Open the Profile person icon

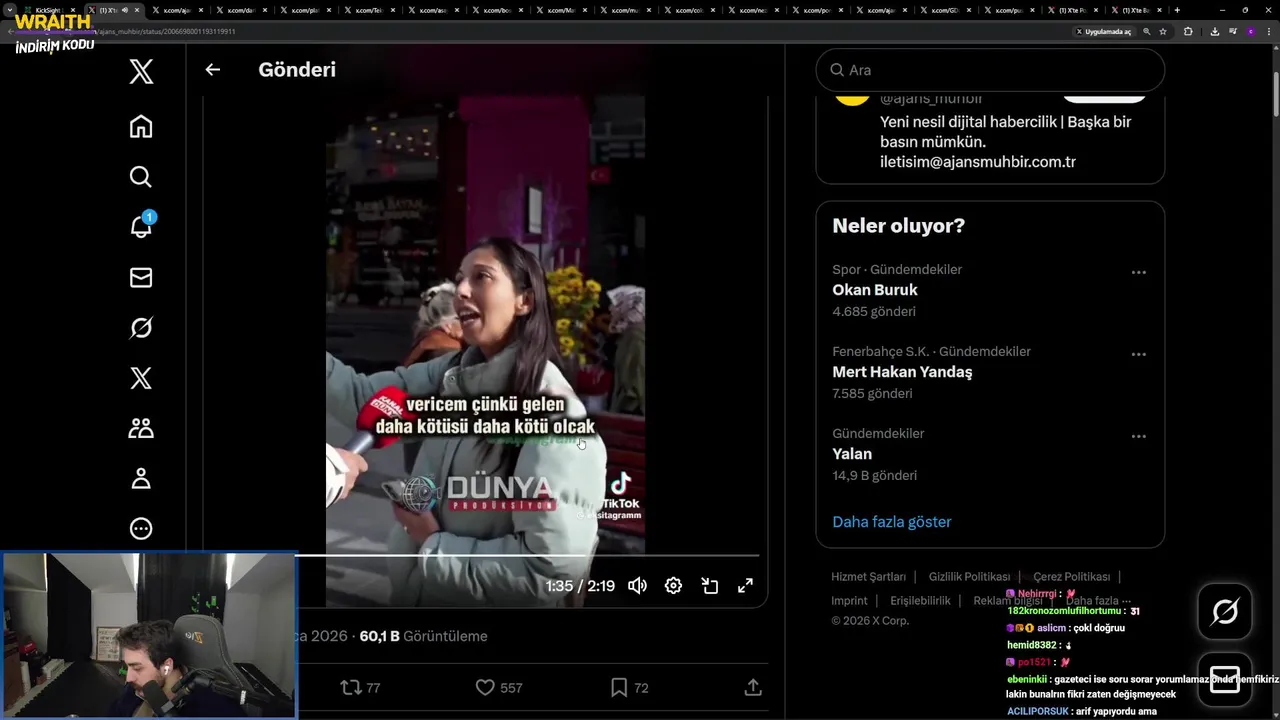coord(141,478)
